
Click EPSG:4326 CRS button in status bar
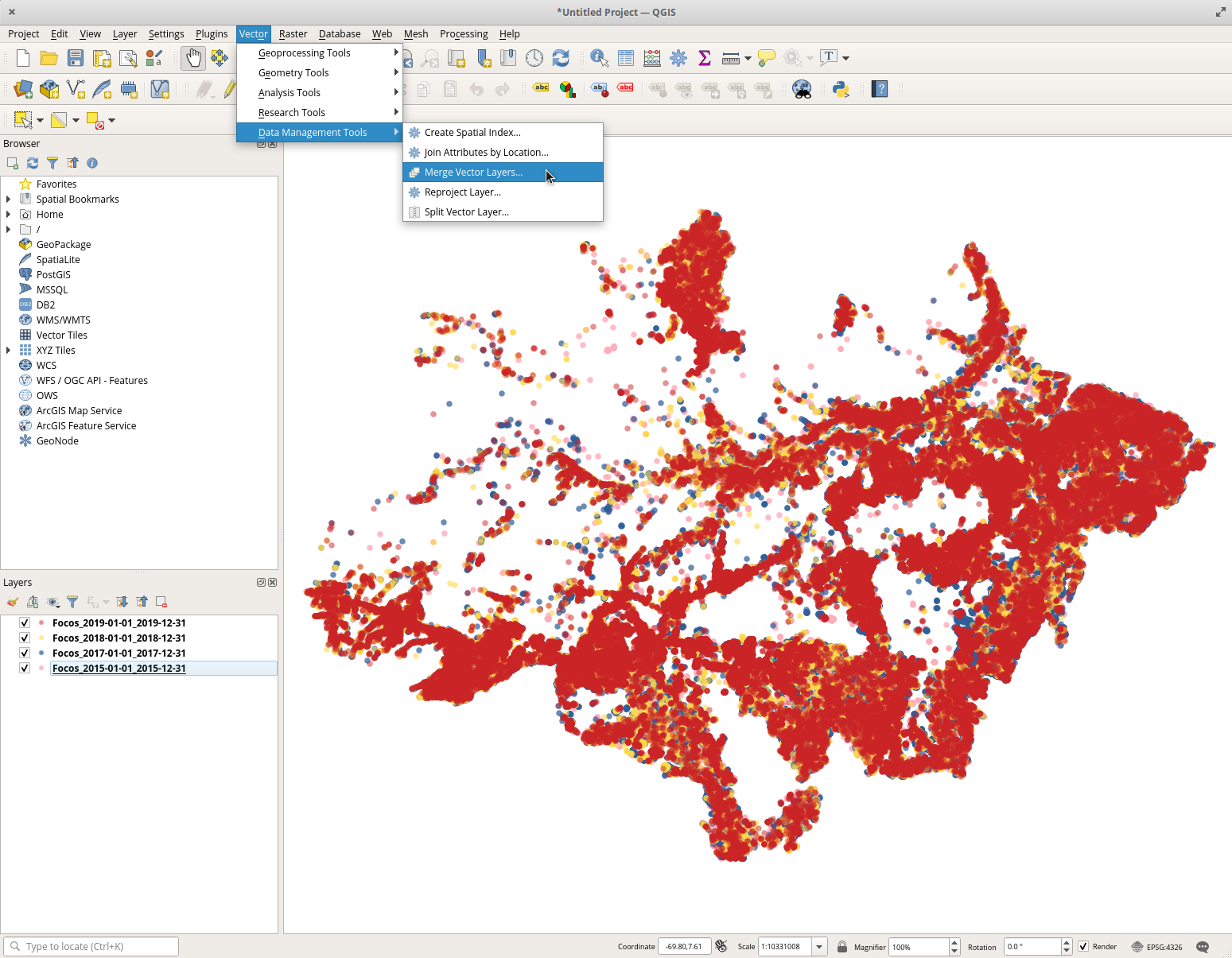[x=1156, y=947]
